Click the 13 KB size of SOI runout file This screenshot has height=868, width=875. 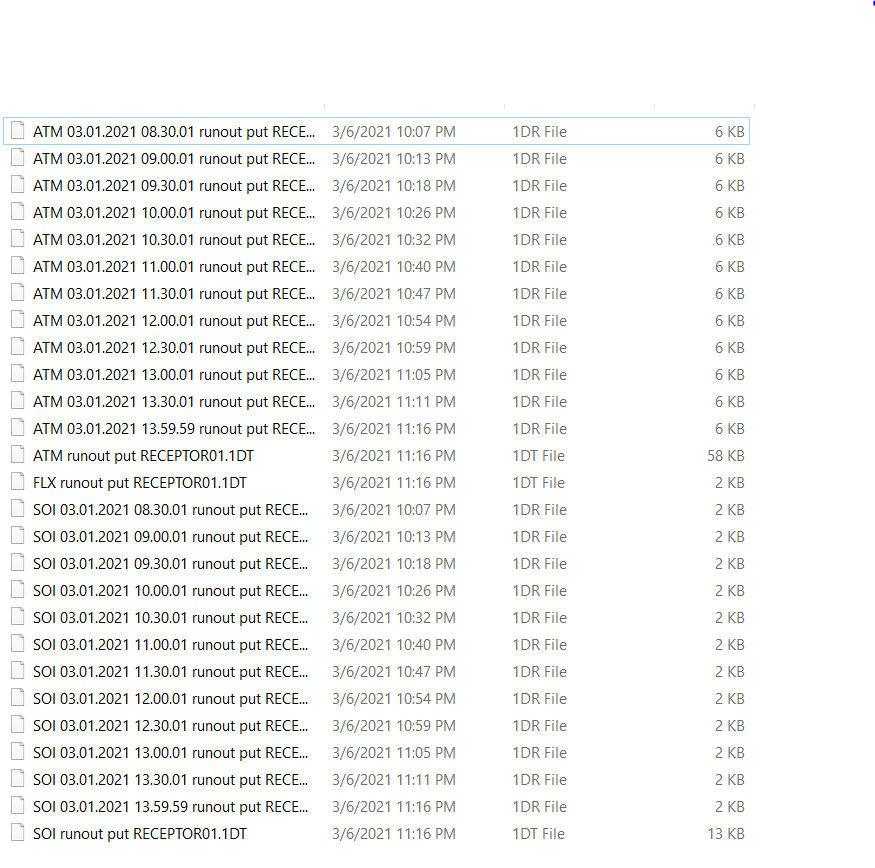725,834
